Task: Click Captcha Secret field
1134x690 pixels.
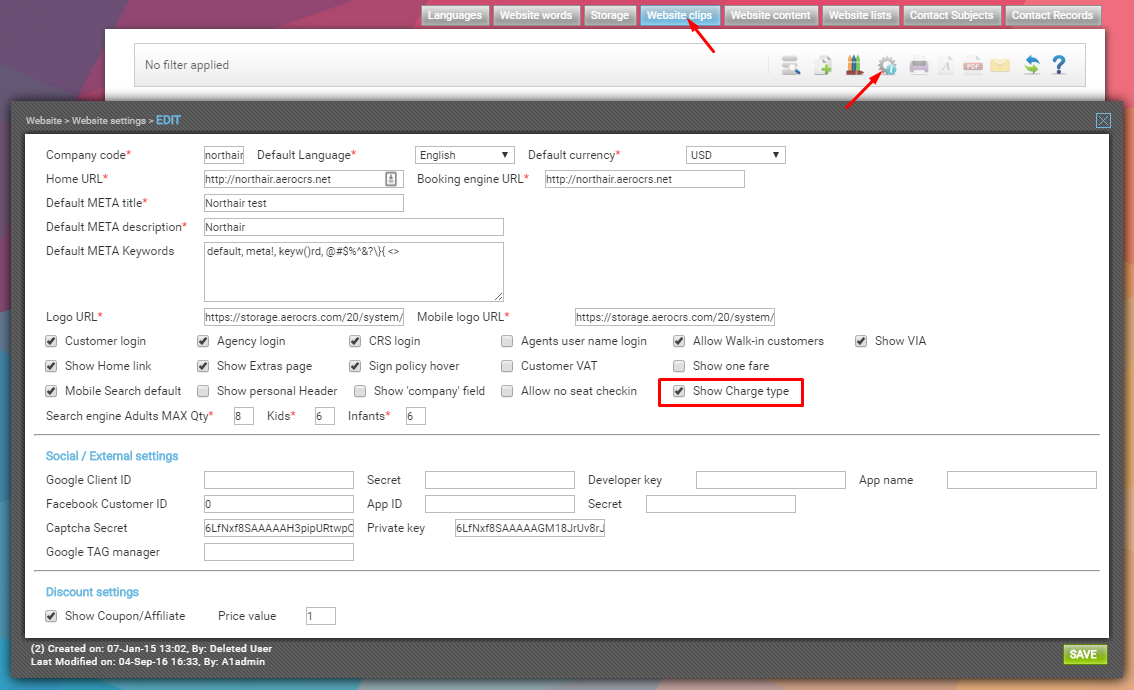Action: pos(278,528)
